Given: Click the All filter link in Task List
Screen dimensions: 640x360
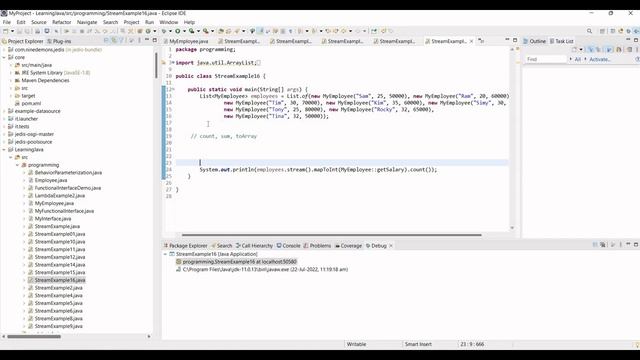Looking at the screenshot, I should click(578, 60).
